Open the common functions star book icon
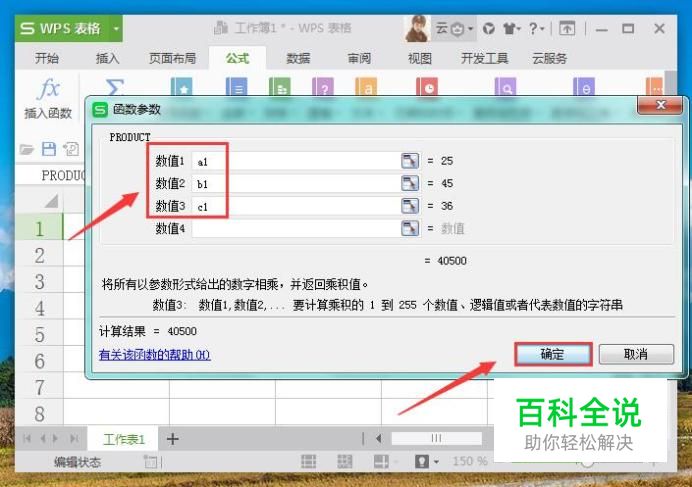 (x=181, y=87)
